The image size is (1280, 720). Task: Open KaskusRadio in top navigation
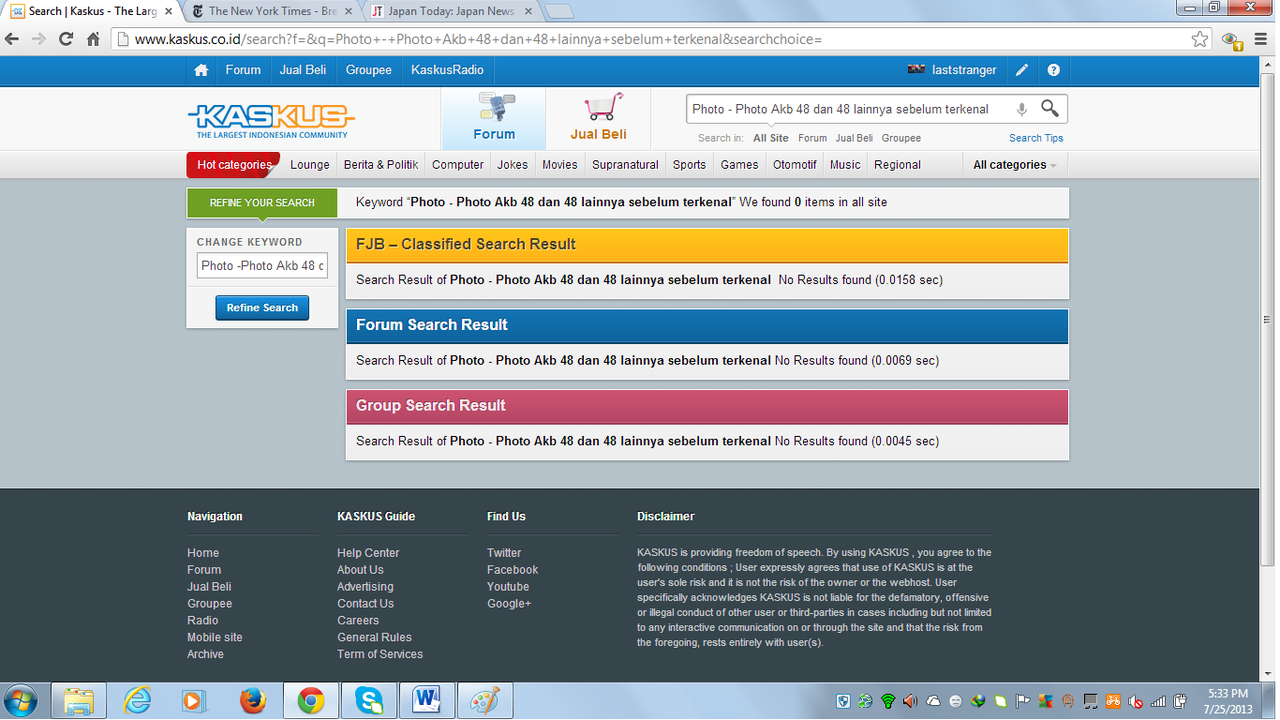coord(447,70)
